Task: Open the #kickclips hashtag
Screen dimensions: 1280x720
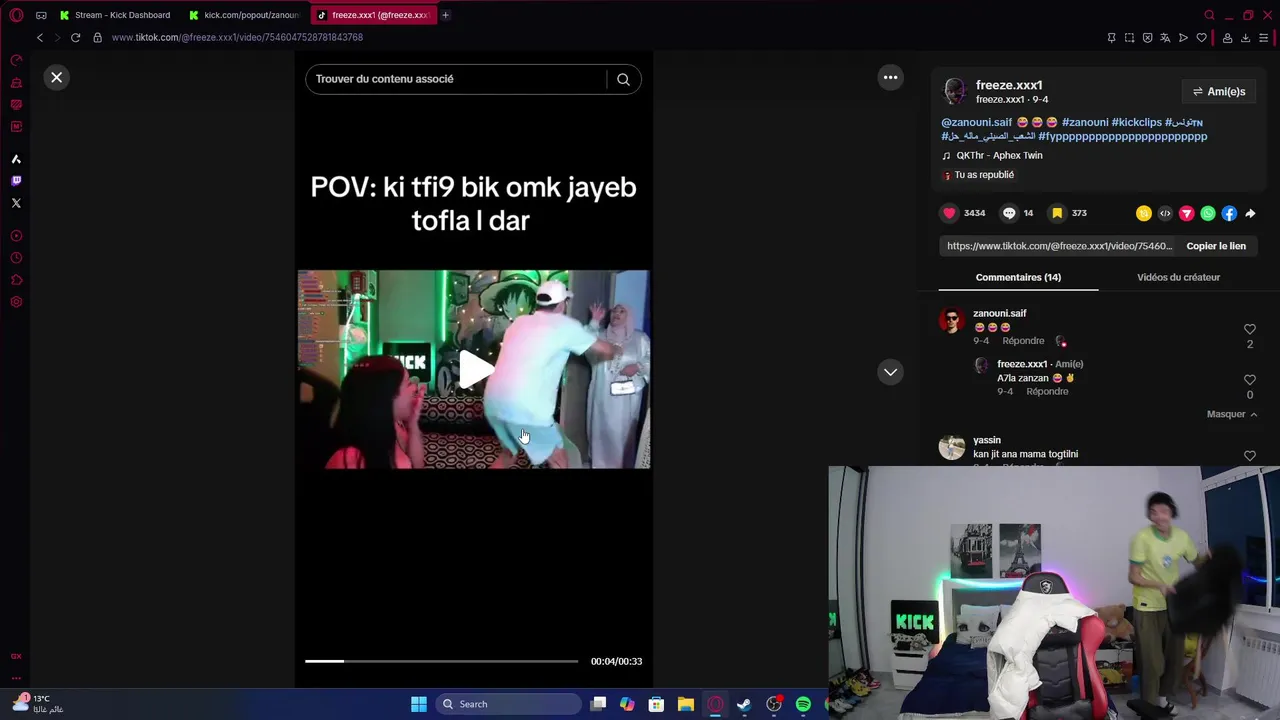Action: click(x=1136, y=122)
